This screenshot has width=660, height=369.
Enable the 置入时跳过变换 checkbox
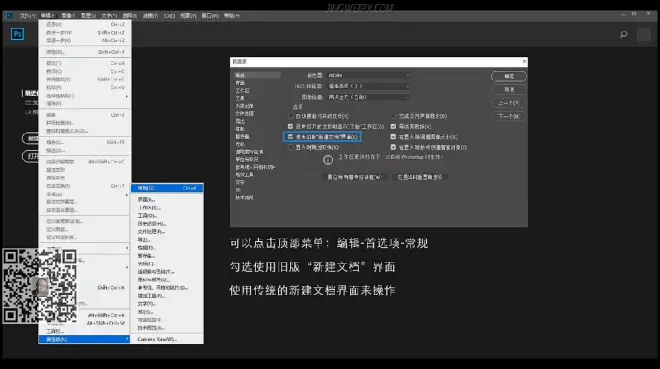290,147
